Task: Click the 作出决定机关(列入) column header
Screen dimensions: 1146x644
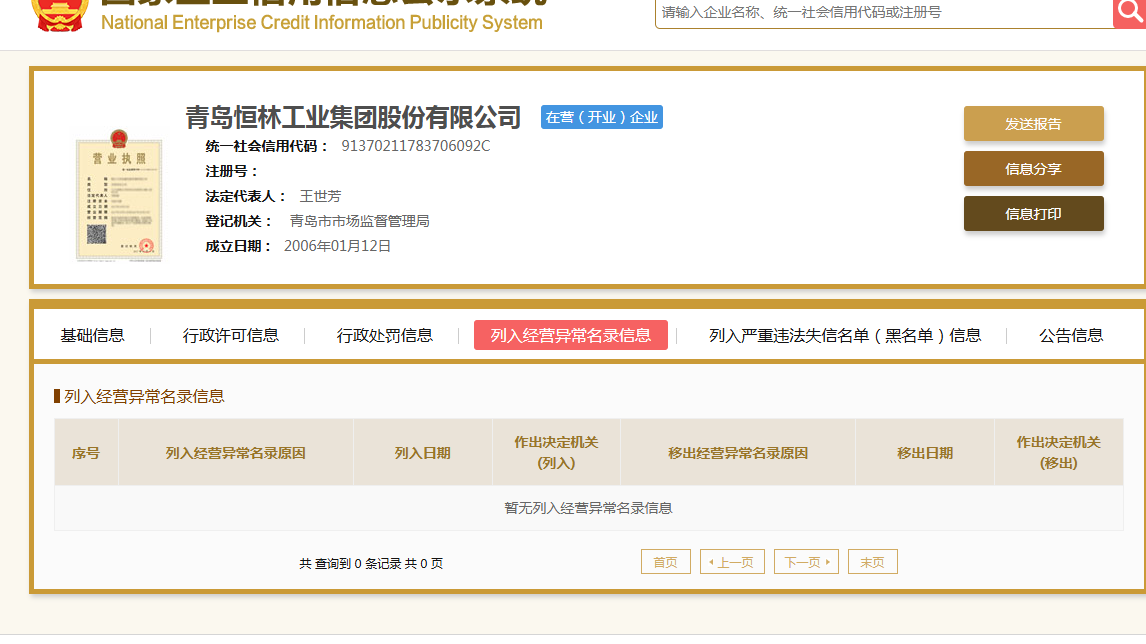Action: click(x=556, y=452)
